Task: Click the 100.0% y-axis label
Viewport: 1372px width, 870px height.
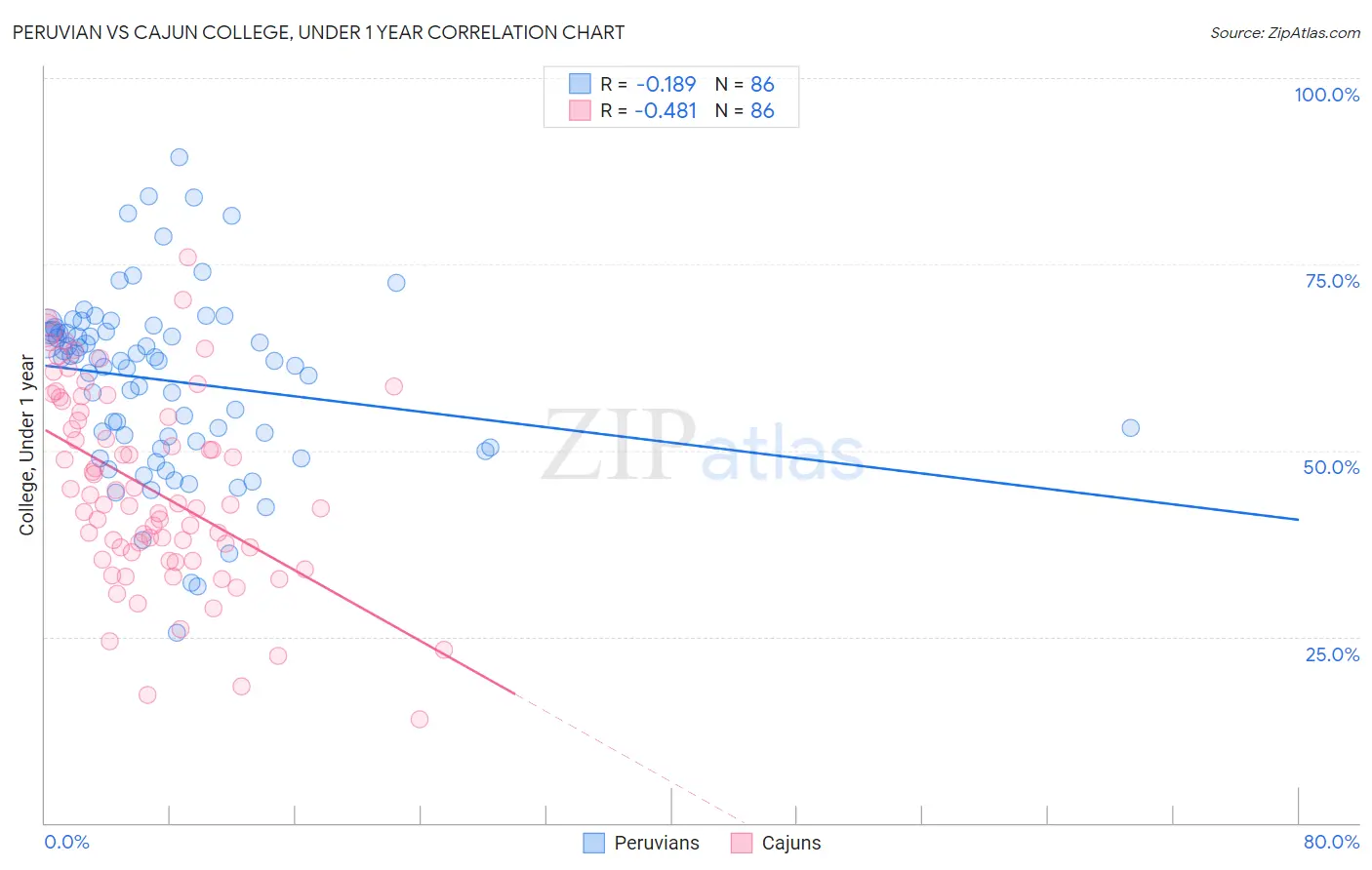Action: coord(1327,95)
